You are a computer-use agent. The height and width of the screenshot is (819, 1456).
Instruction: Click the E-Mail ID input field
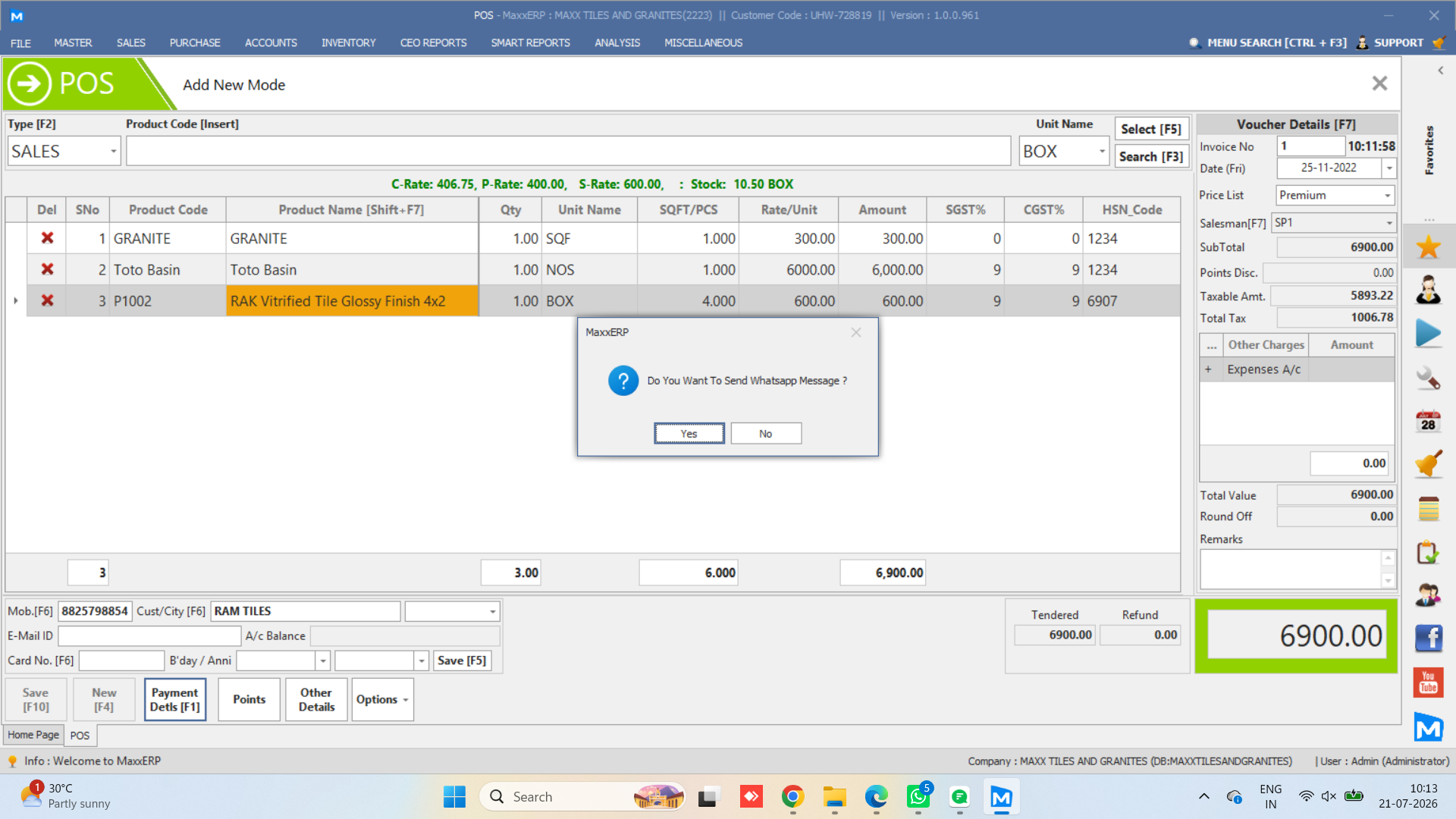[x=149, y=635]
